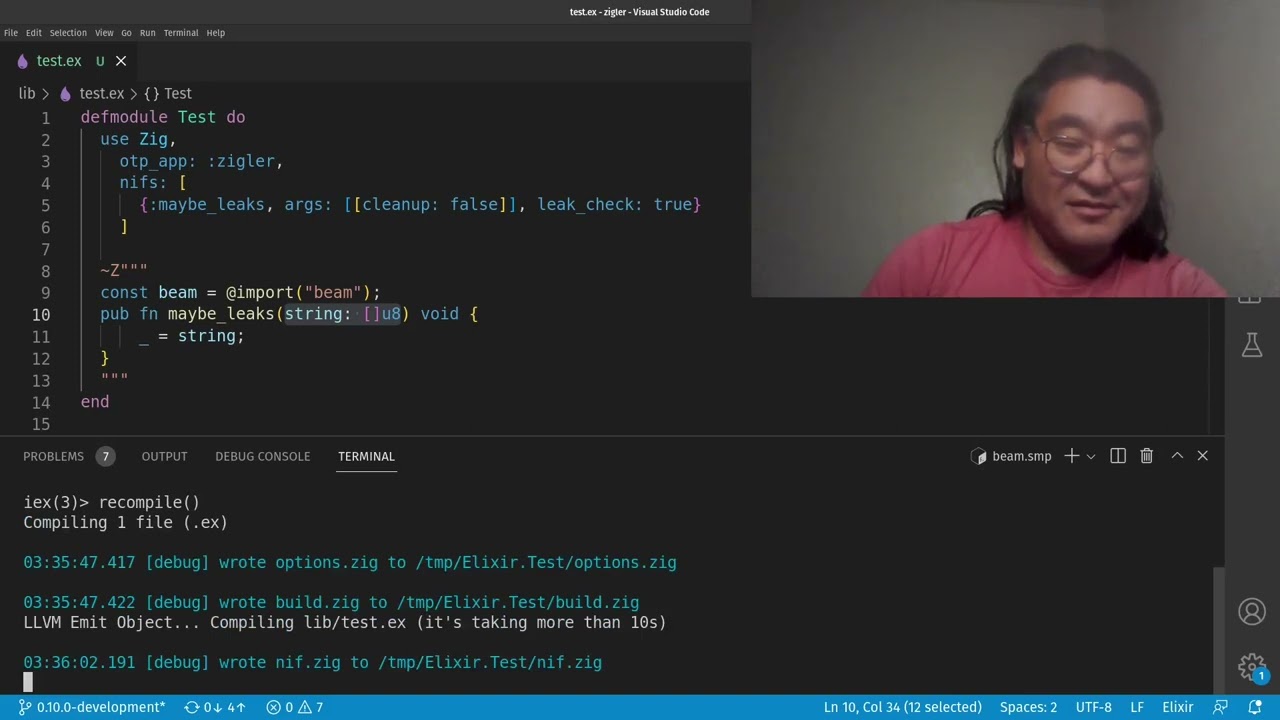Place the cursor on 'defmodule Test do' line
Screen dimensions: 1280x720
point(163,117)
